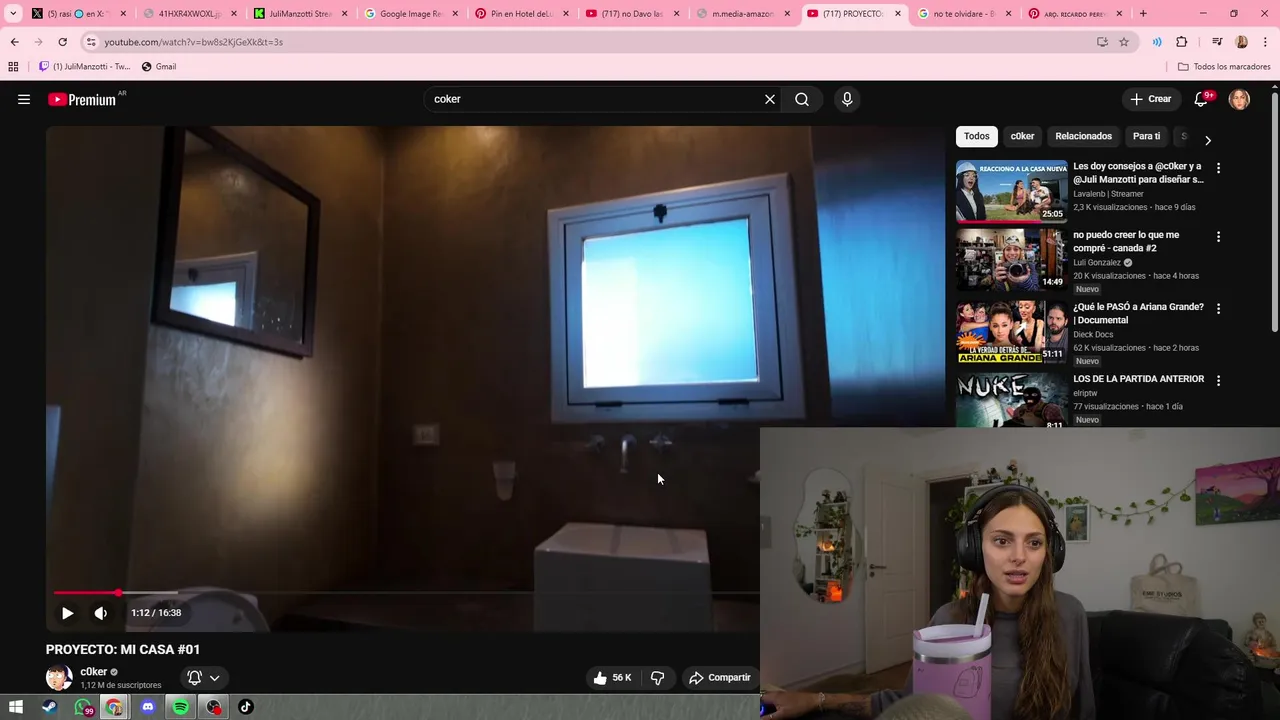Open the YouTube hamburger guide menu
Screen dimensions: 1280x720
click(24, 99)
